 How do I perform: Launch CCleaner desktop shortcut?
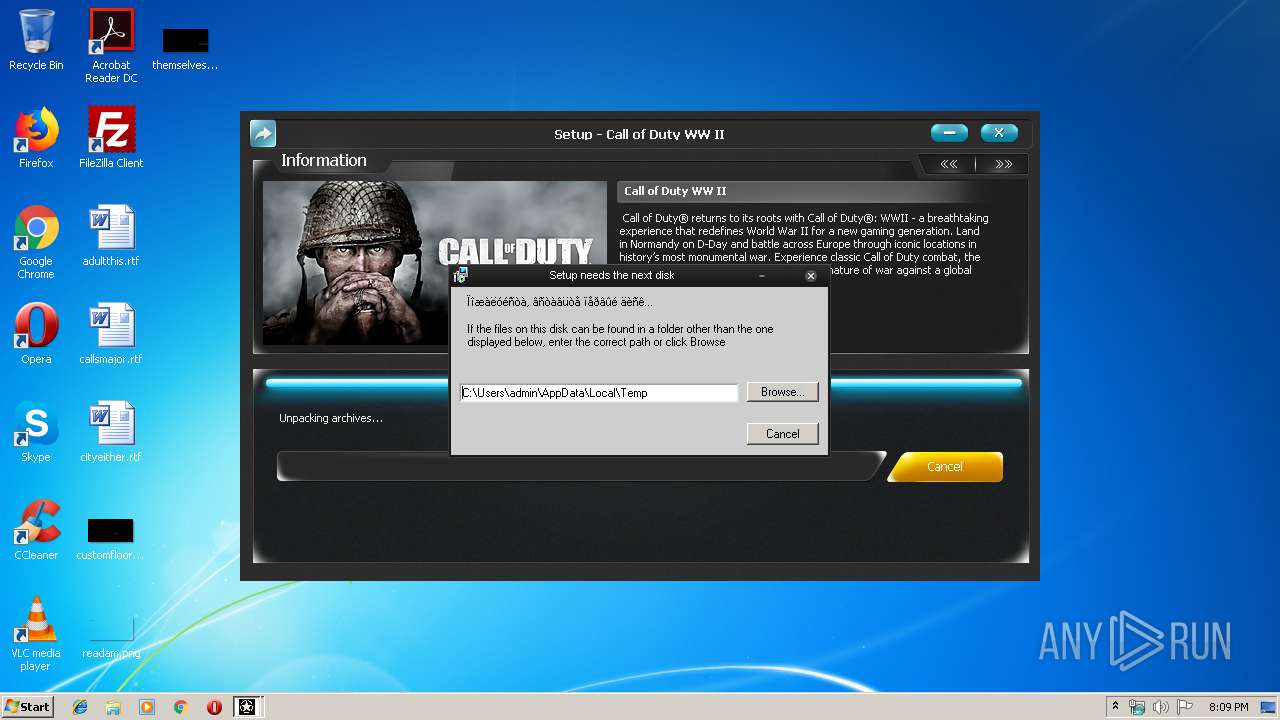(36, 530)
